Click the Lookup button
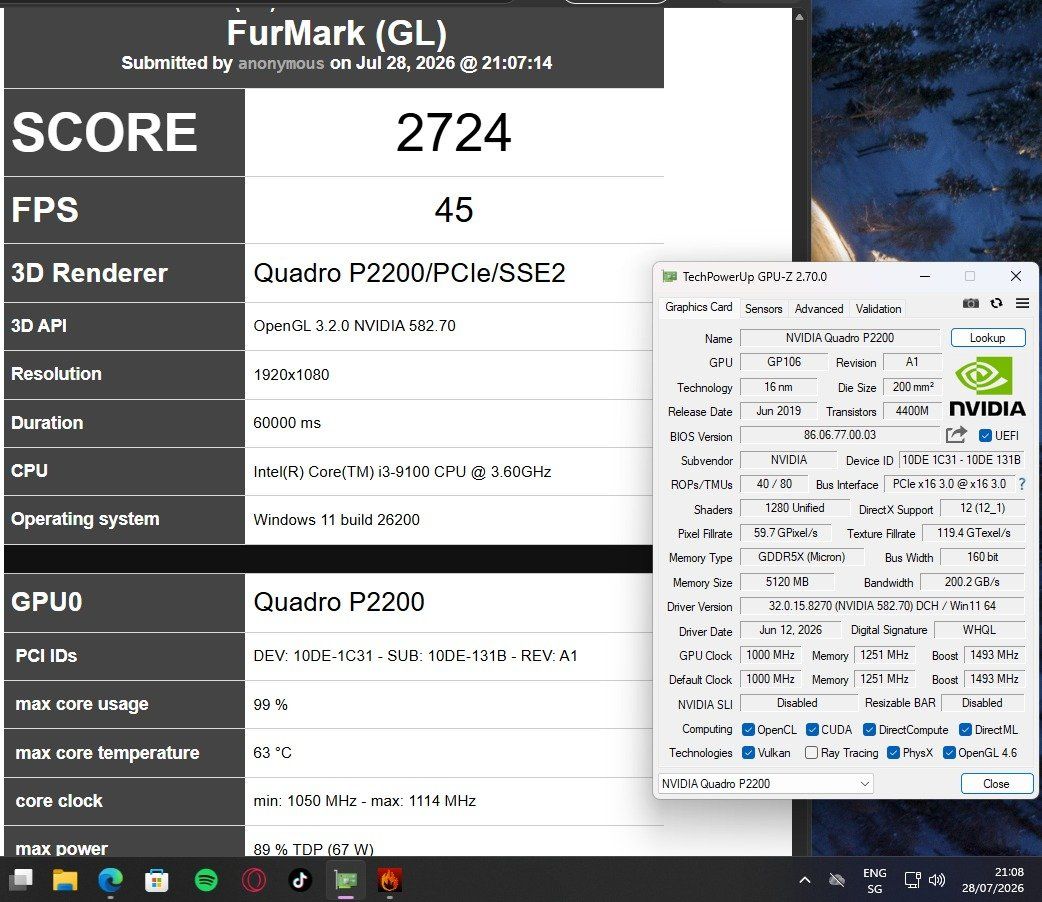Viewport: 1042px width, 902px height. [988, 338]
